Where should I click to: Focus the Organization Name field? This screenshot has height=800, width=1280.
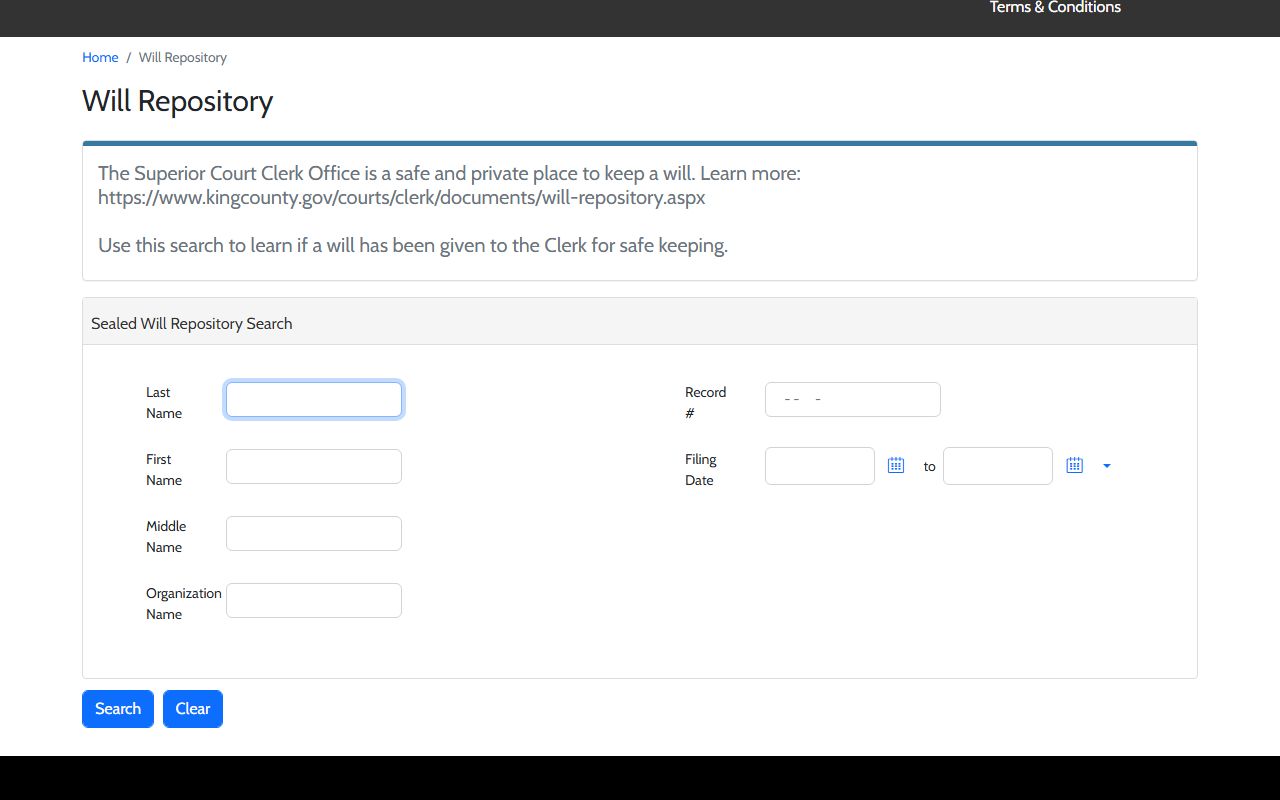click(x=314, y=600)
